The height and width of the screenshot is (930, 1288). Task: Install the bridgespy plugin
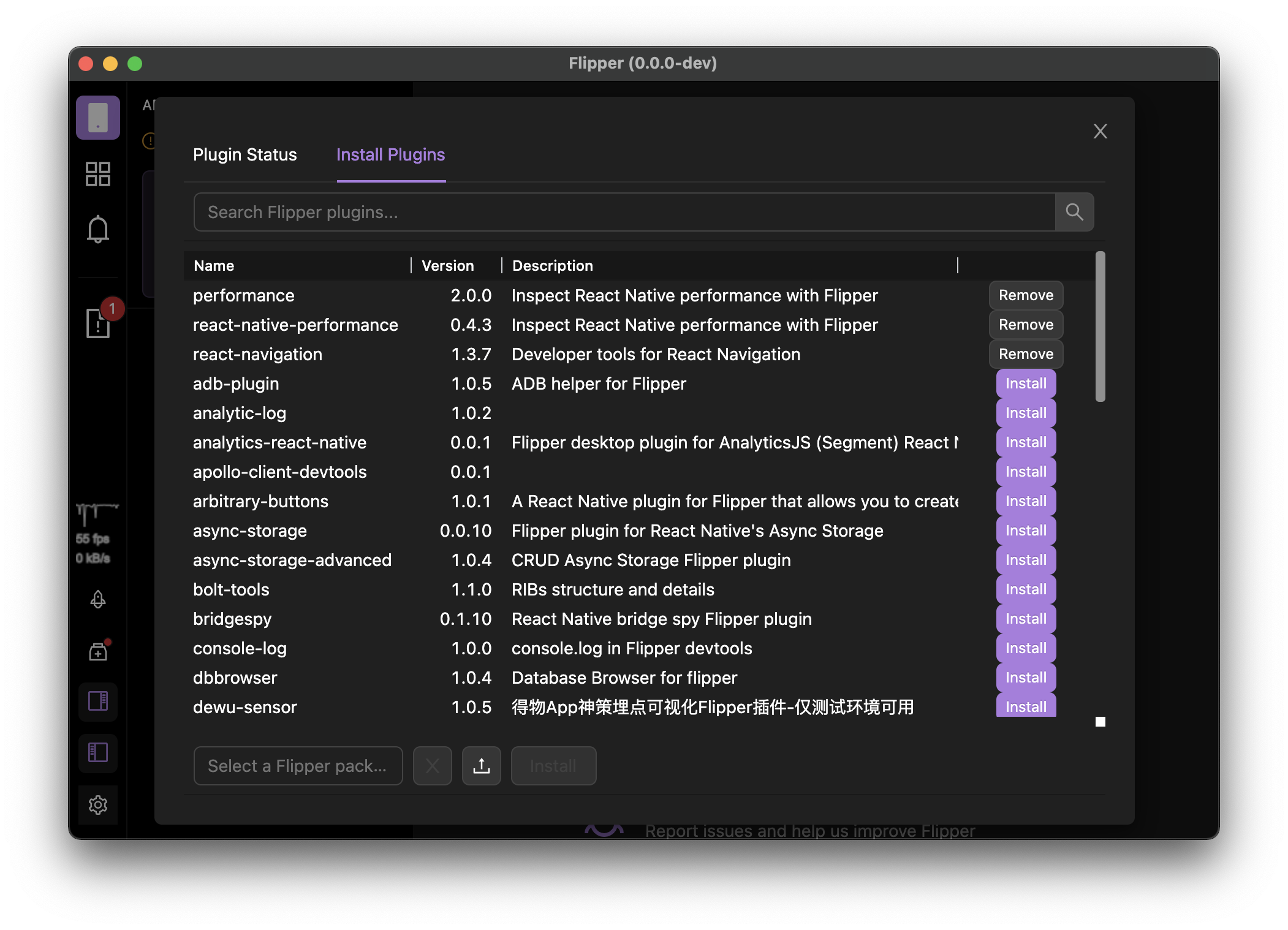pos(1026,619)
